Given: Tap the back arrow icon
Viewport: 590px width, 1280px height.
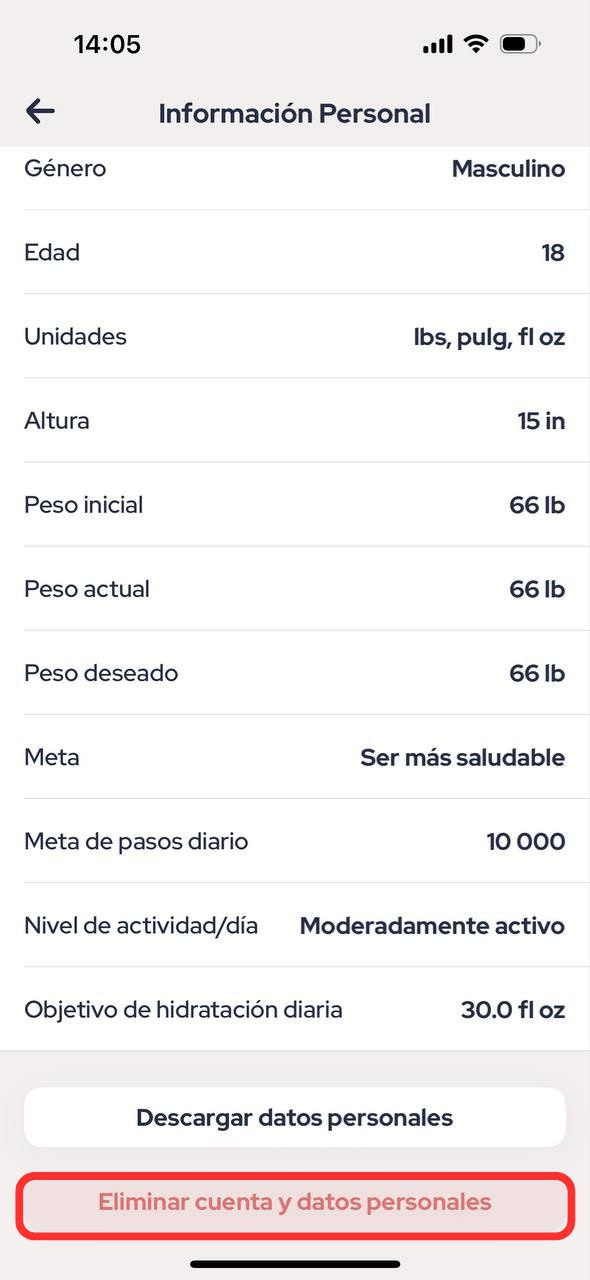Looking at the screenshot, I should [40, 111].
